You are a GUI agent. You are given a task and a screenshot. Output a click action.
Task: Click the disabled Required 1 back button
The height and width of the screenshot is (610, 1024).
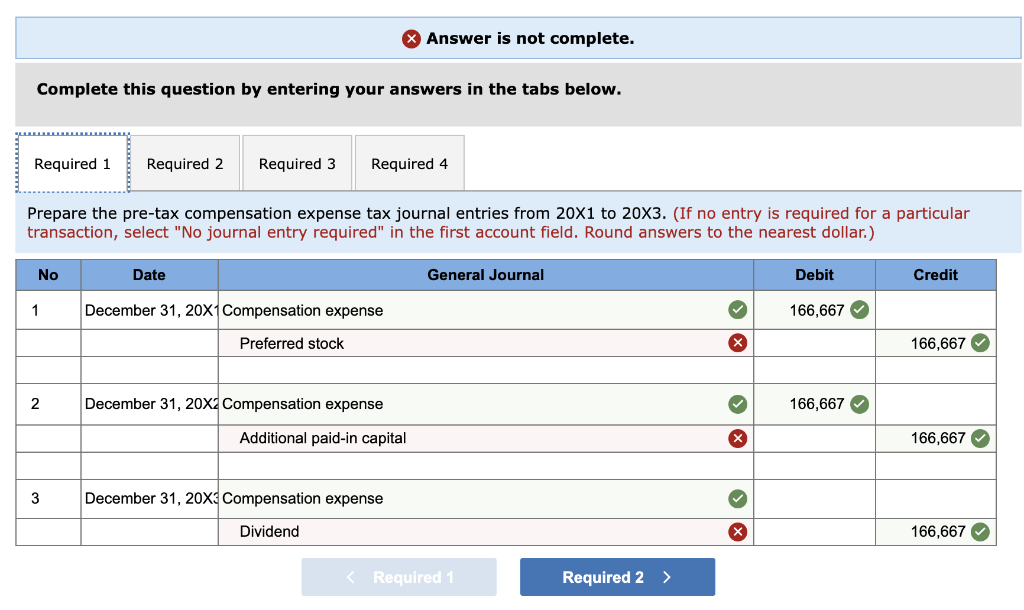coord(399,576)
